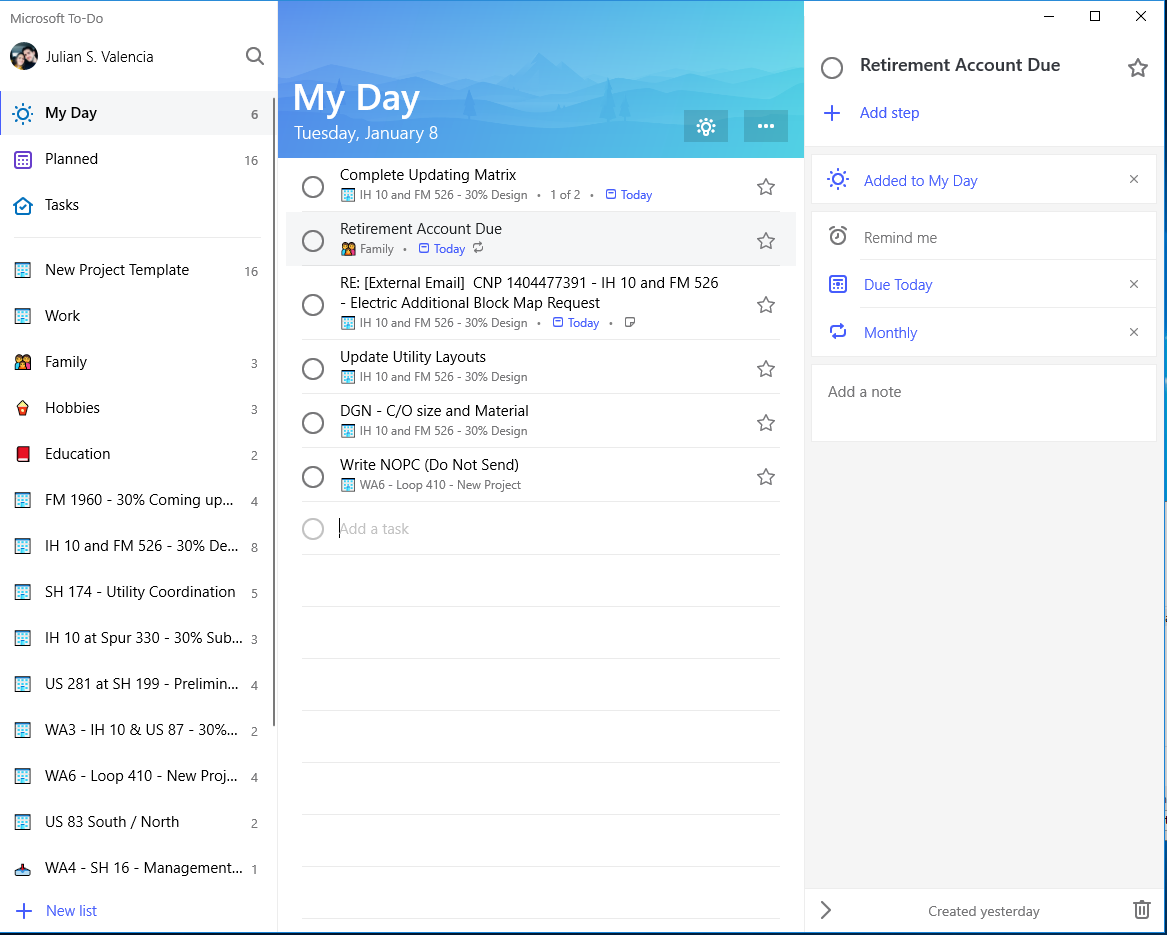Select the Write NOPC (Do Not Send) title
1167x935 pixels.
pos(429,465)
